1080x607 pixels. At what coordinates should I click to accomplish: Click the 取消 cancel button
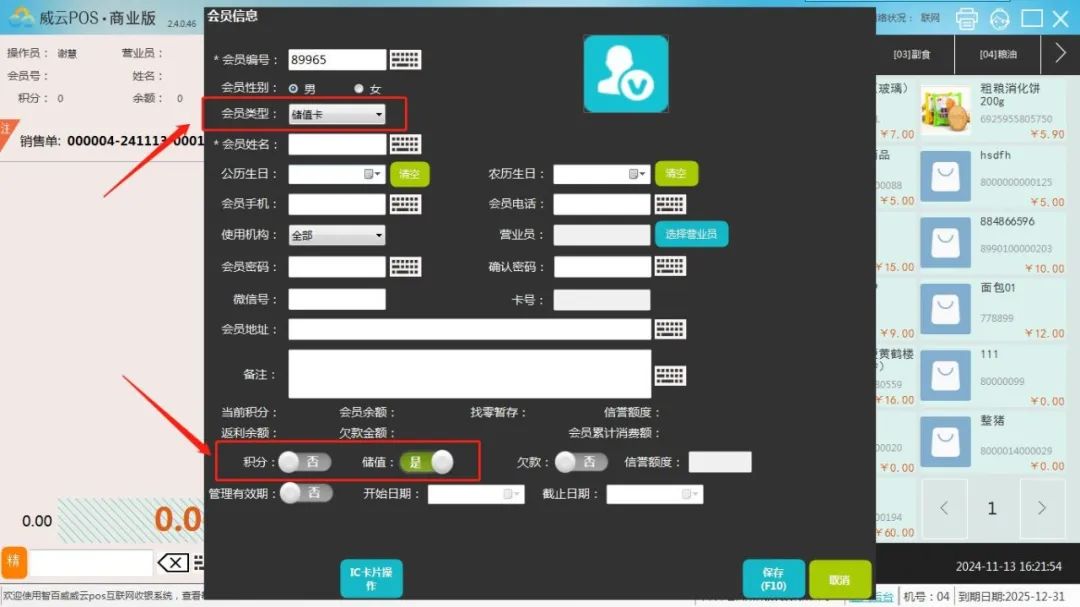tap(840, 579)
